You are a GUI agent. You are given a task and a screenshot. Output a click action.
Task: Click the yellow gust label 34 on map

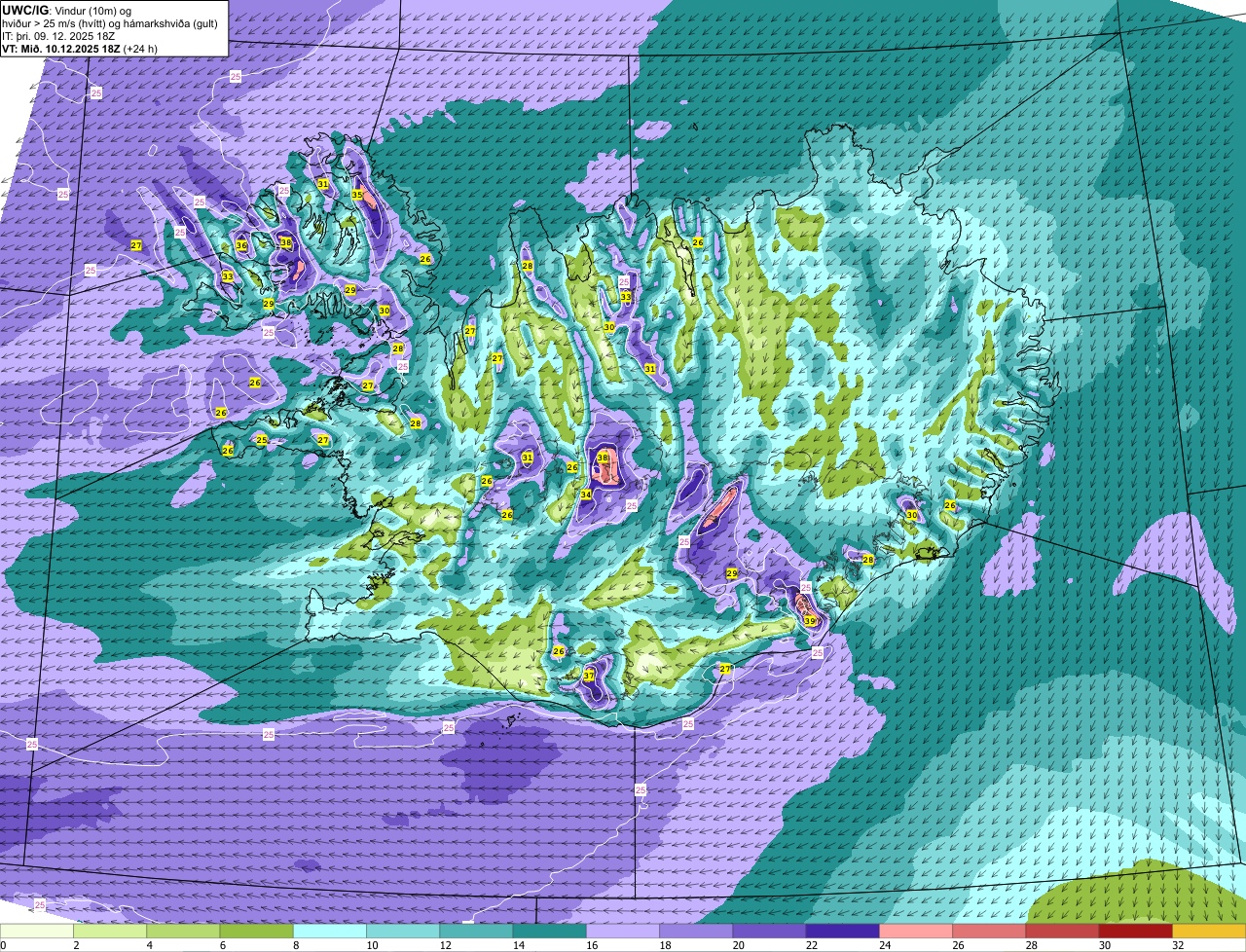tap(585, 494)
